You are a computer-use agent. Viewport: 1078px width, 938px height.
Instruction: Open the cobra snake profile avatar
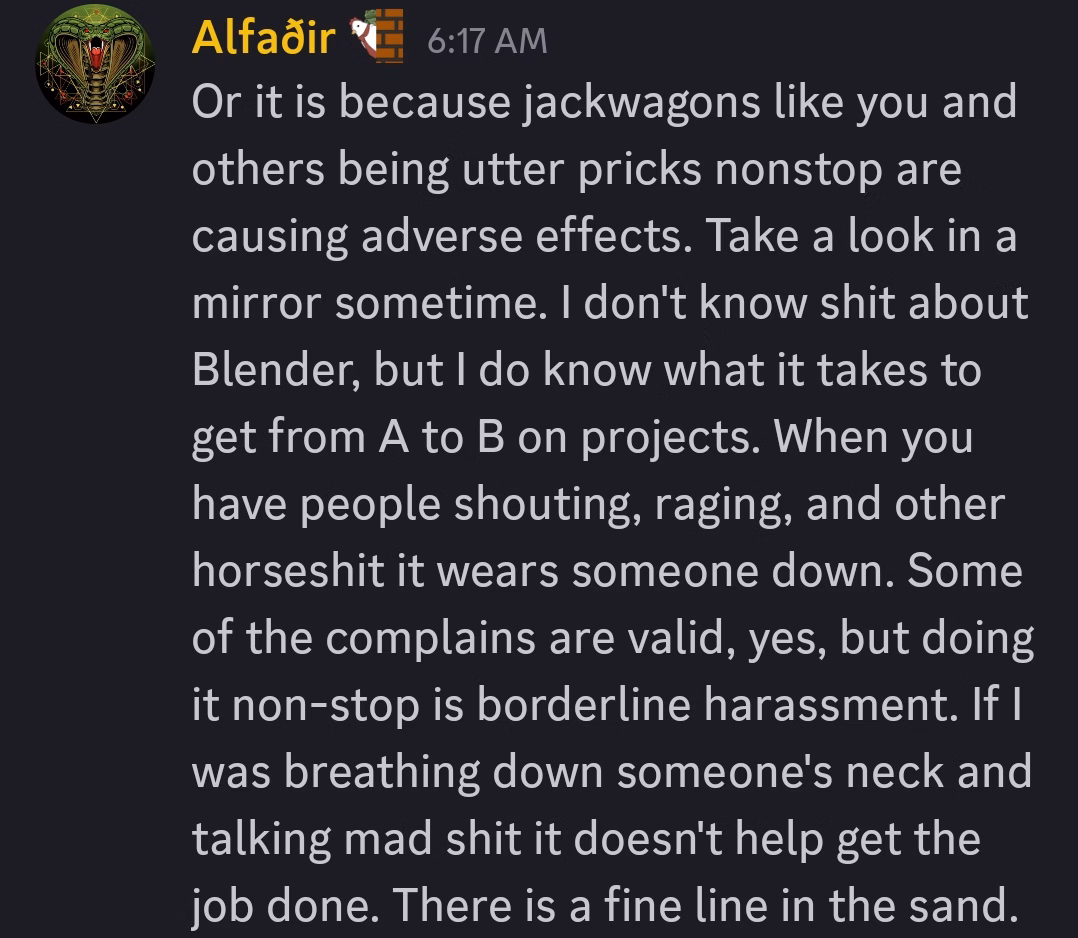click(95, 64)
